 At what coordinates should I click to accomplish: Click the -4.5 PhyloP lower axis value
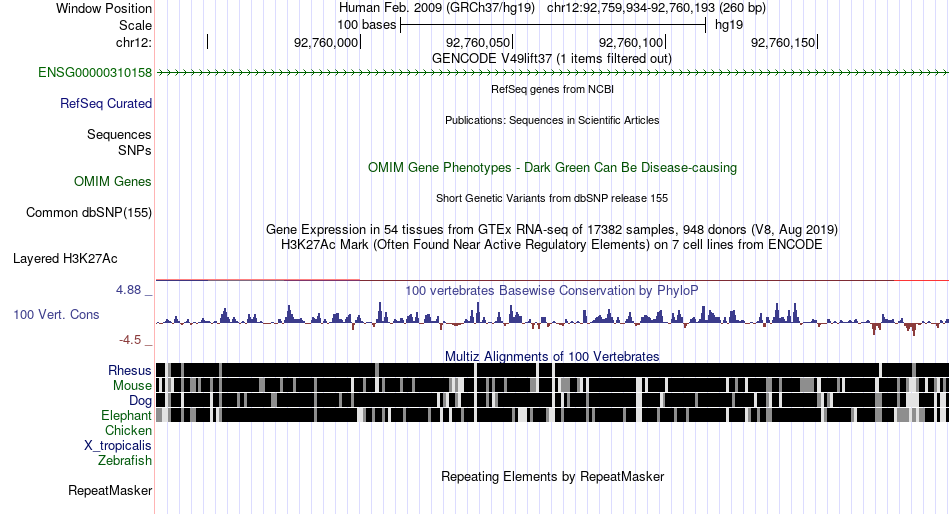tap(130, 340)
